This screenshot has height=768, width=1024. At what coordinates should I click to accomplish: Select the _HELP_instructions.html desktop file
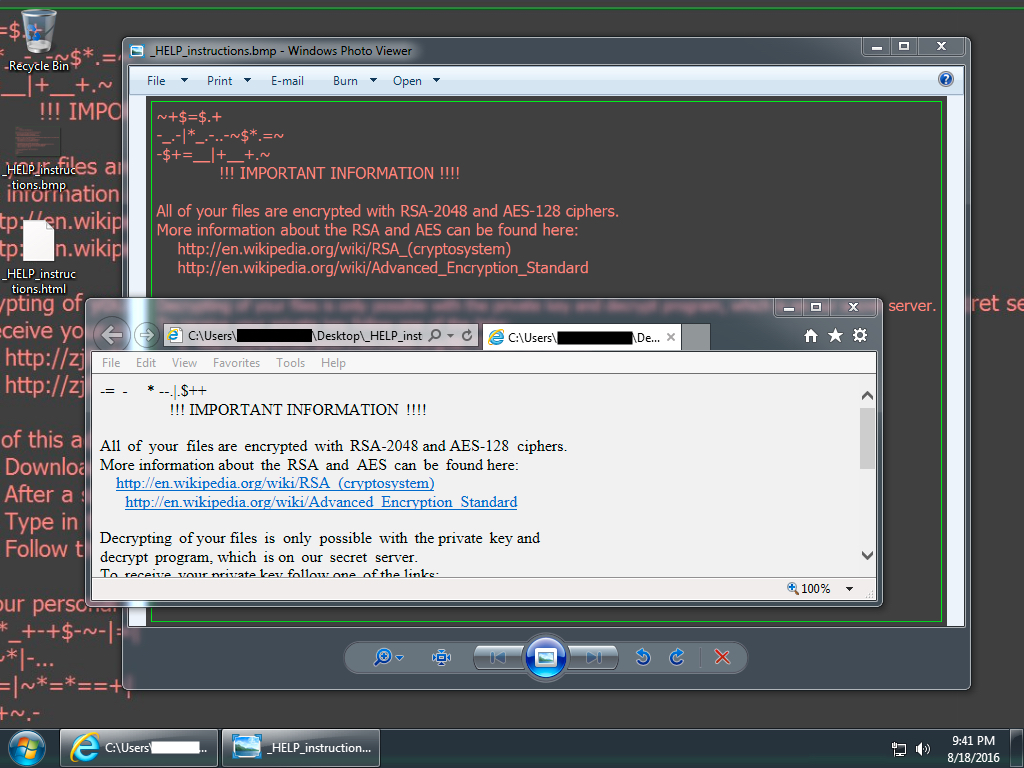(38, 257)
